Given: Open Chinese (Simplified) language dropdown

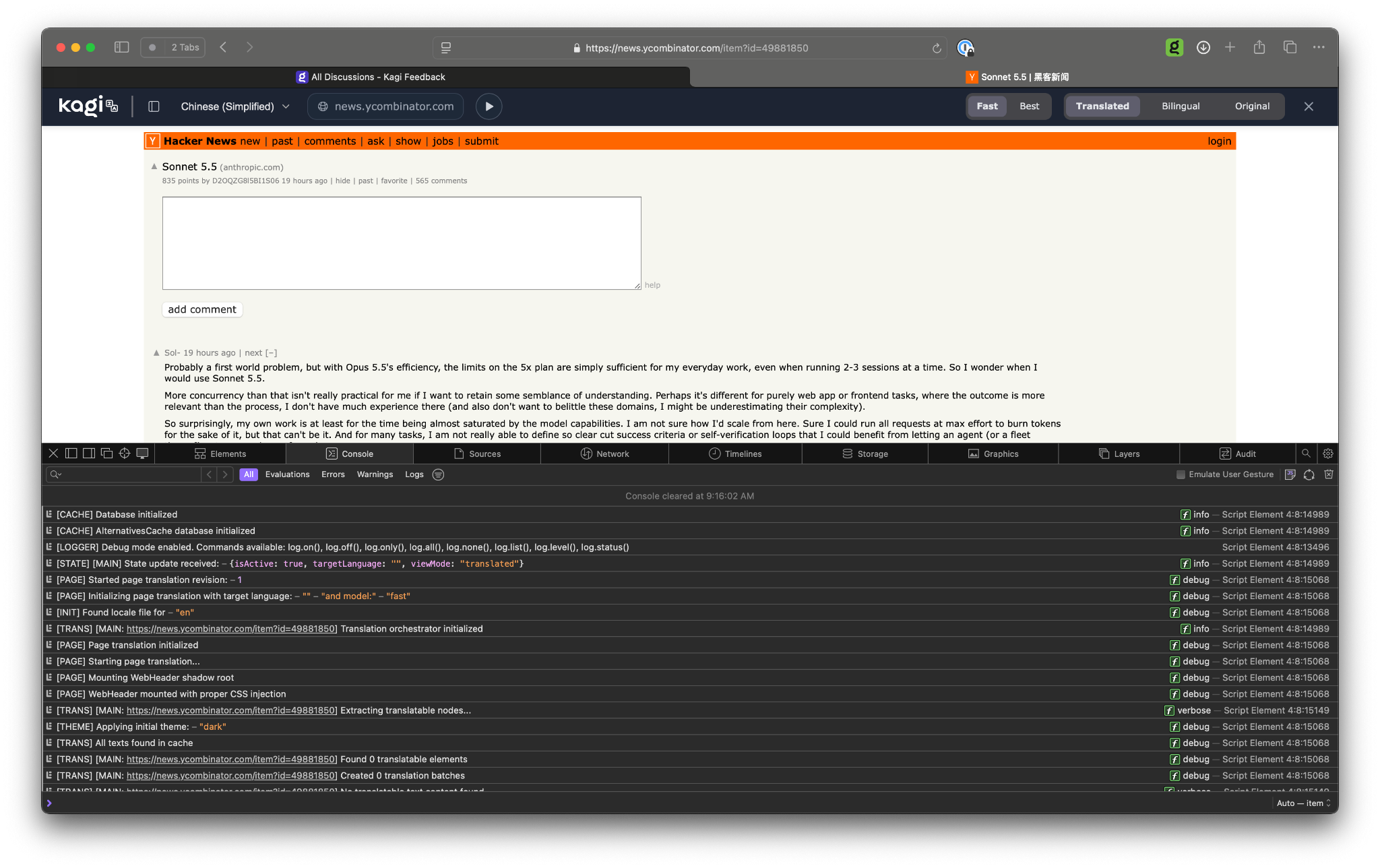Looking at the screenshot, I should 235,106.
